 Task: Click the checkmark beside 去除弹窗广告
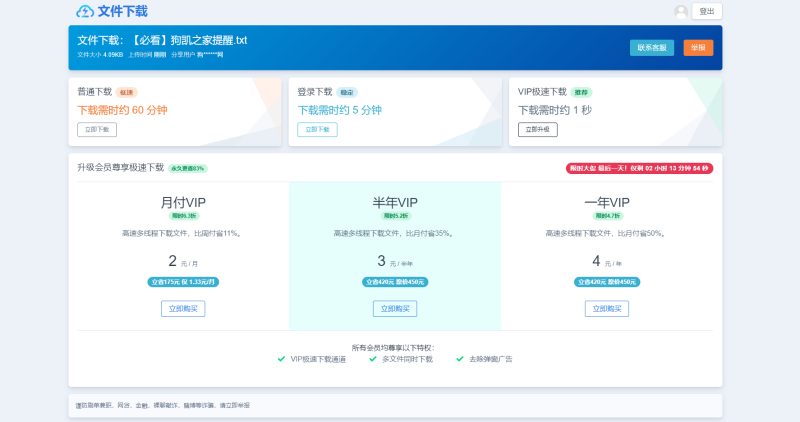460,358
